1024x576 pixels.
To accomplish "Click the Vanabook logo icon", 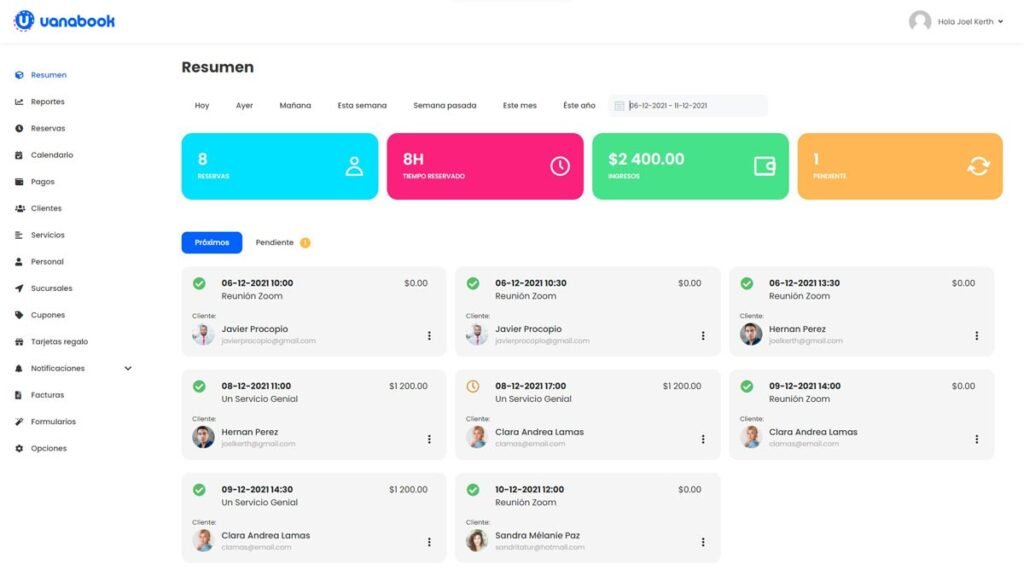I will coord(24,20).
